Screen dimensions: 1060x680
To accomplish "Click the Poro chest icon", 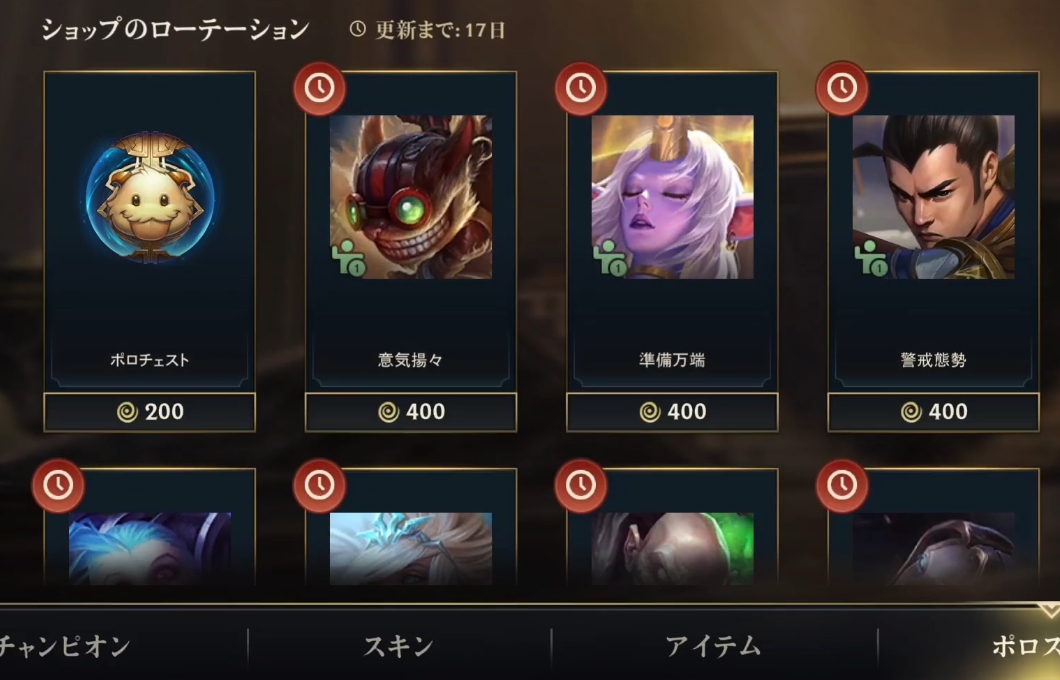I will pyautogui.click(x=149, y=197).
